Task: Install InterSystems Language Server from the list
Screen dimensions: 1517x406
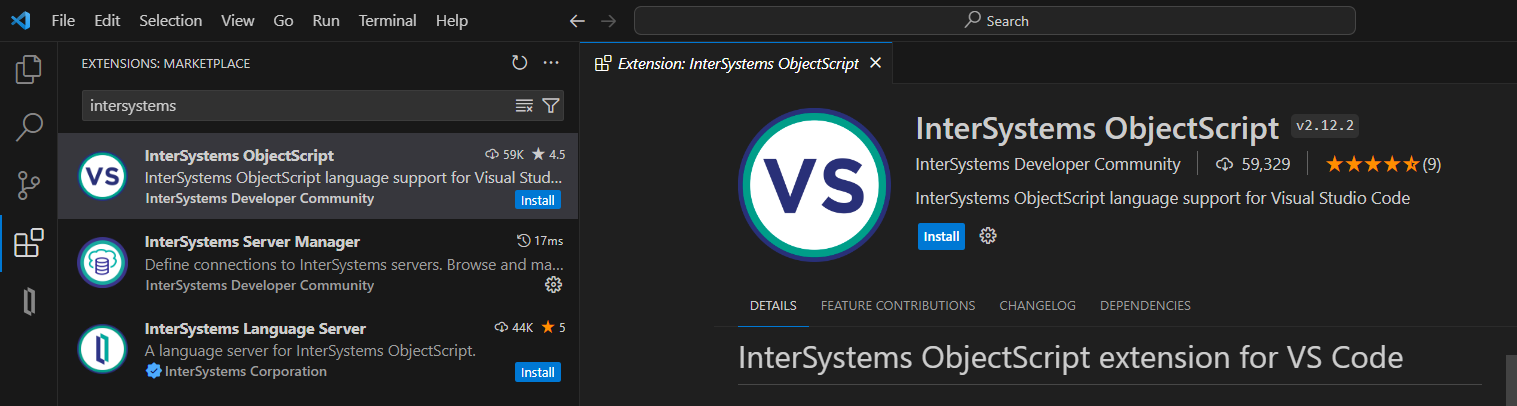Action: [538, 372]
